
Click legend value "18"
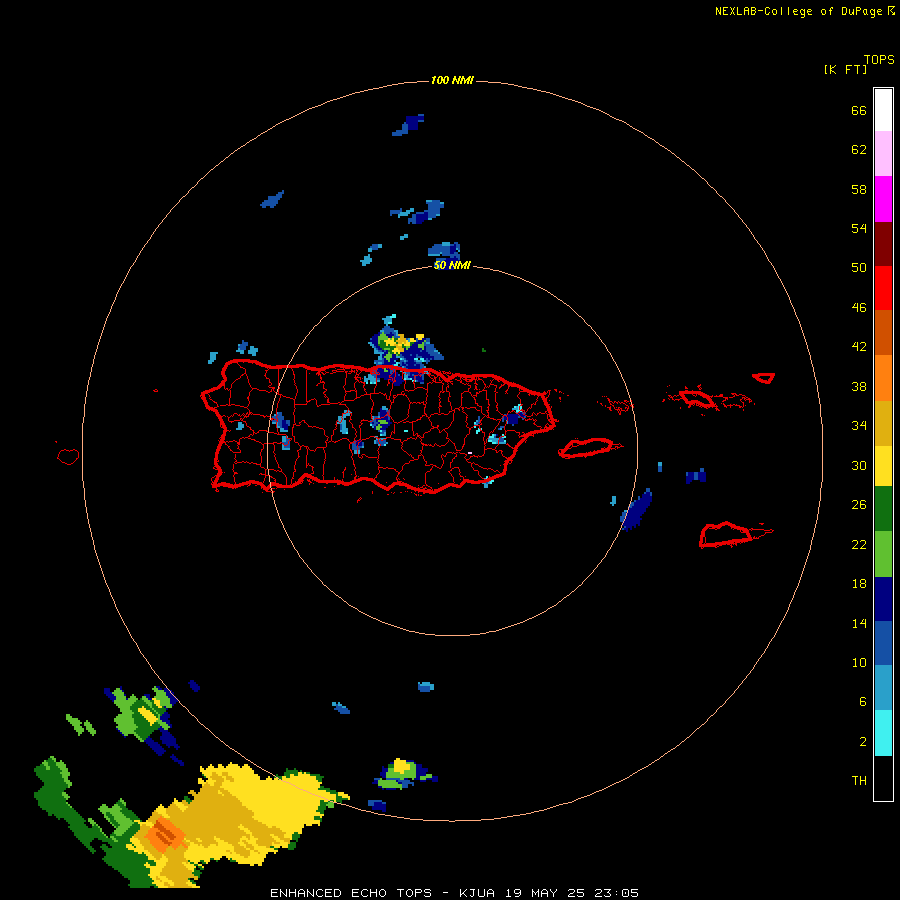(859, 584)
